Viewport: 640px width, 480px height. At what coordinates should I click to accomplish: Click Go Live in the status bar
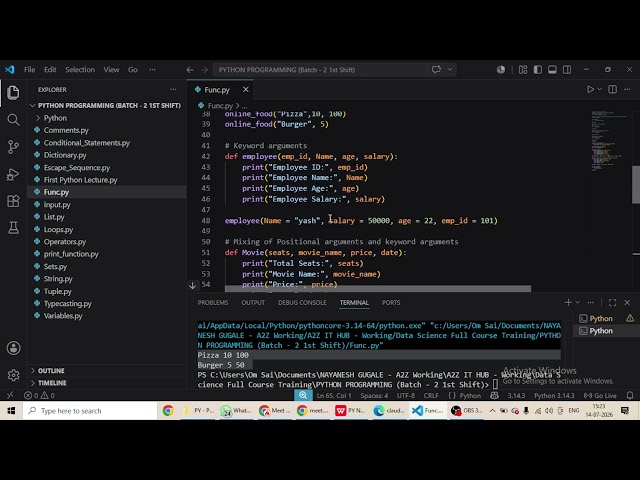pos(599,396)
